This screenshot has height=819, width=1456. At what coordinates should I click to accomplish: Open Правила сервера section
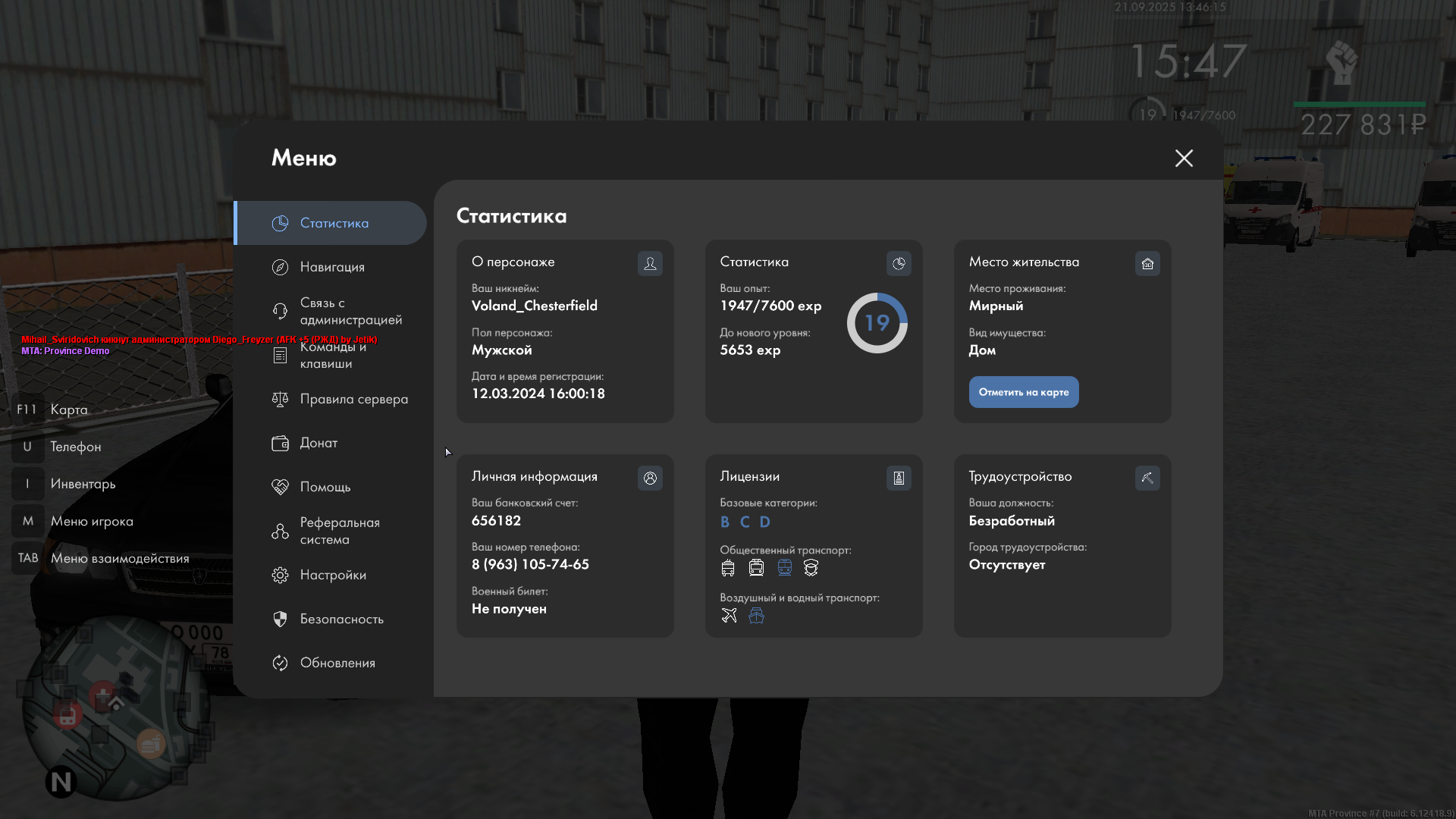tap(353, 399)
